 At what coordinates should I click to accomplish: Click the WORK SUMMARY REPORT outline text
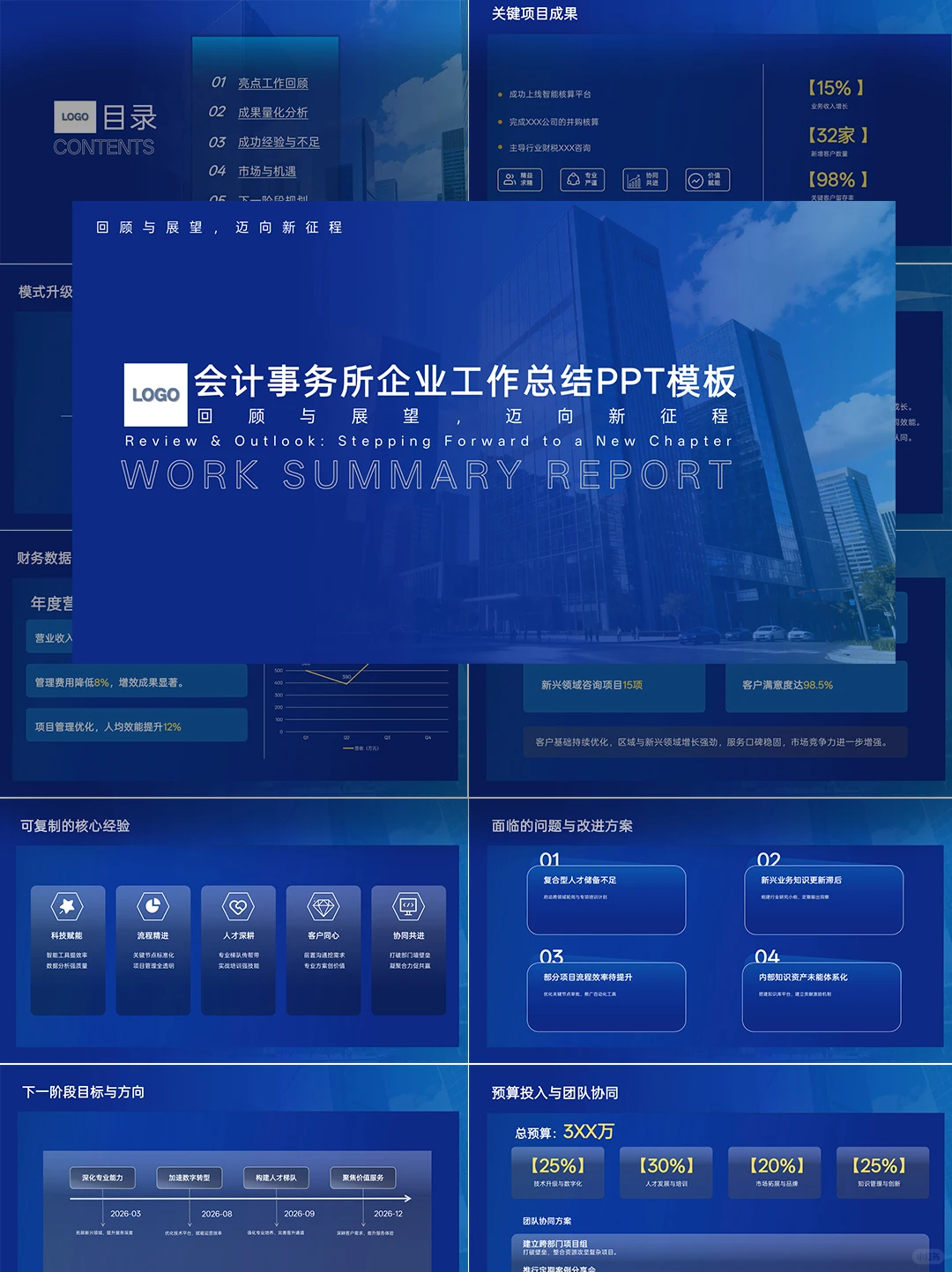[x=428, y=475]
